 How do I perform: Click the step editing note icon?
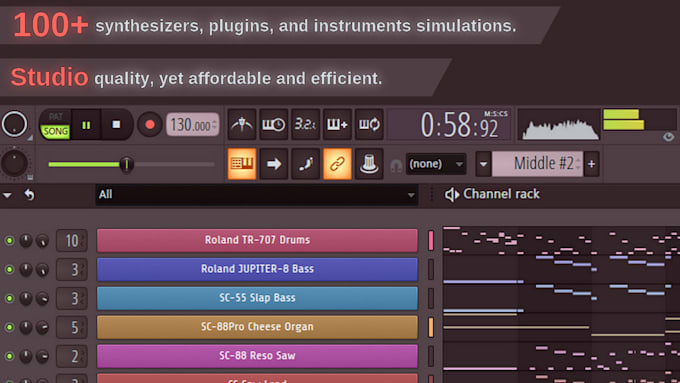click(x=305, y=164)
